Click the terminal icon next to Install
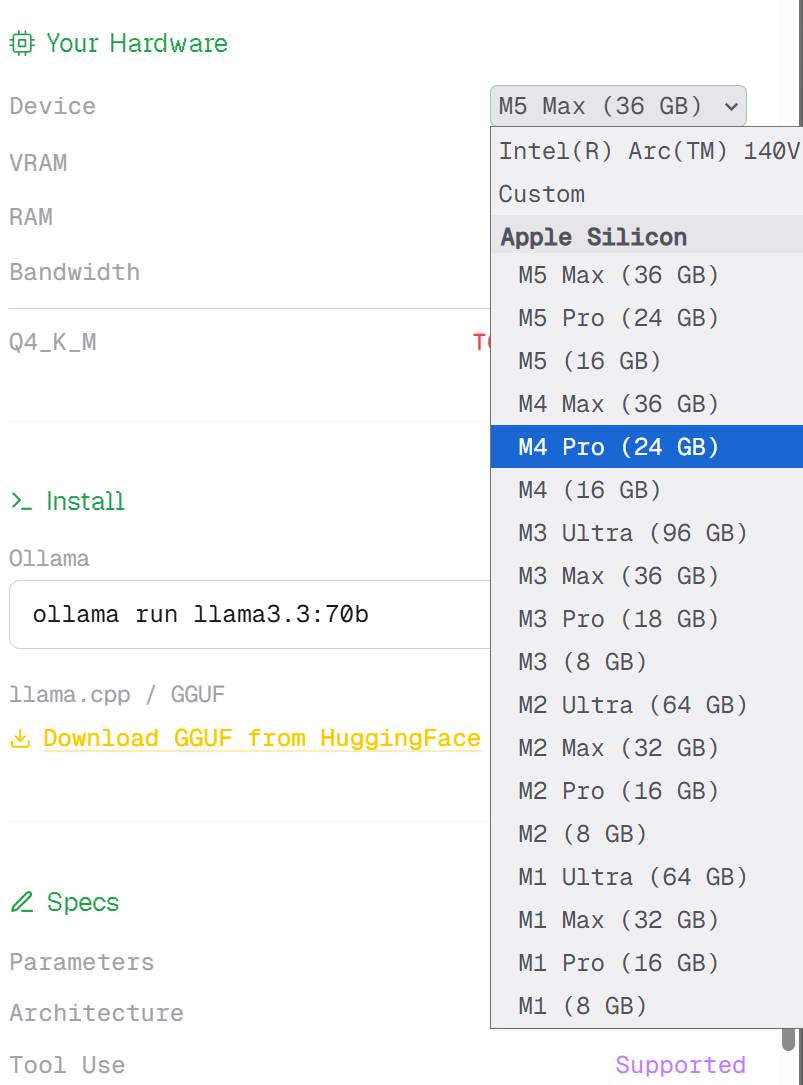This screenshot has width=803, height=1085. [x=22, y=501]
